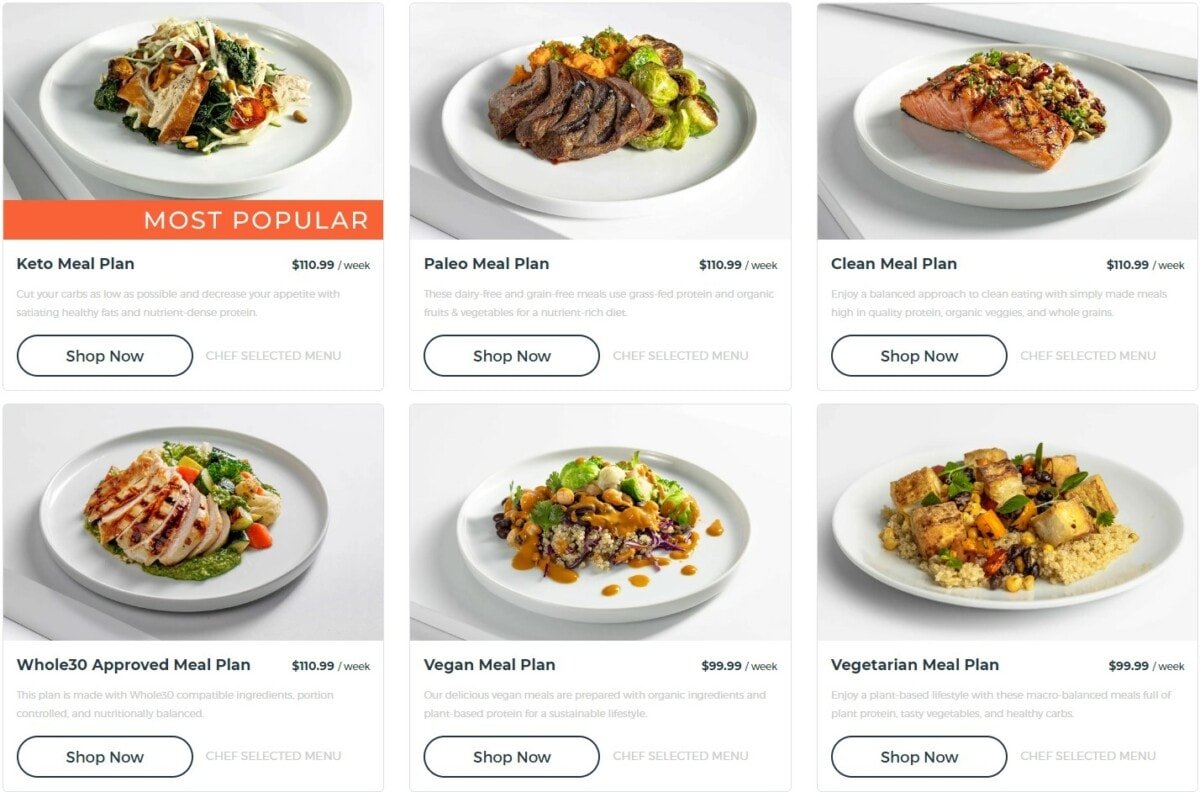The height and width of the screenshot is (792, 1200).
Task: Select the Clean salmon plate photo
Action: 1007,121
